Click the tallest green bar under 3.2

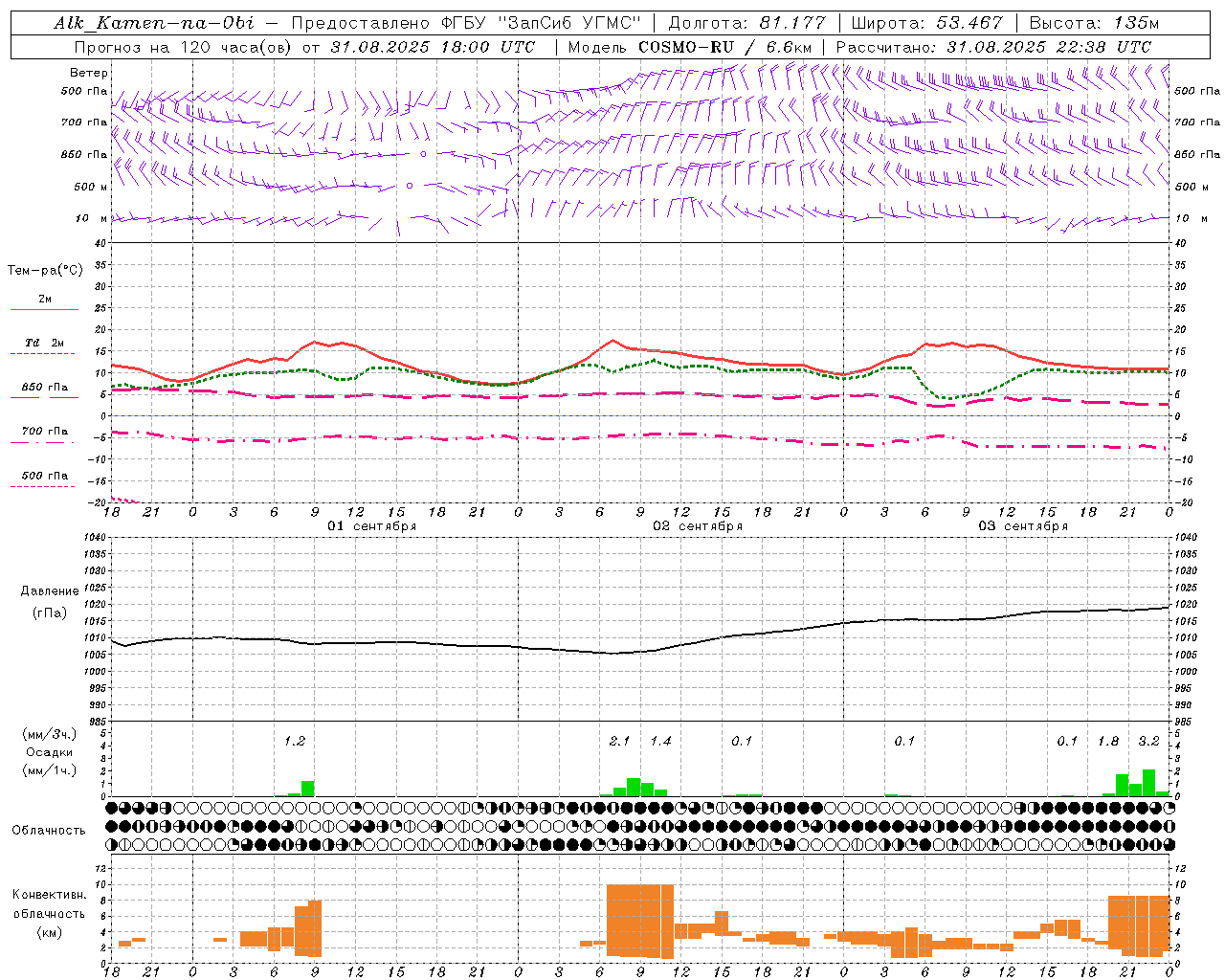[x=1149, y=783]
